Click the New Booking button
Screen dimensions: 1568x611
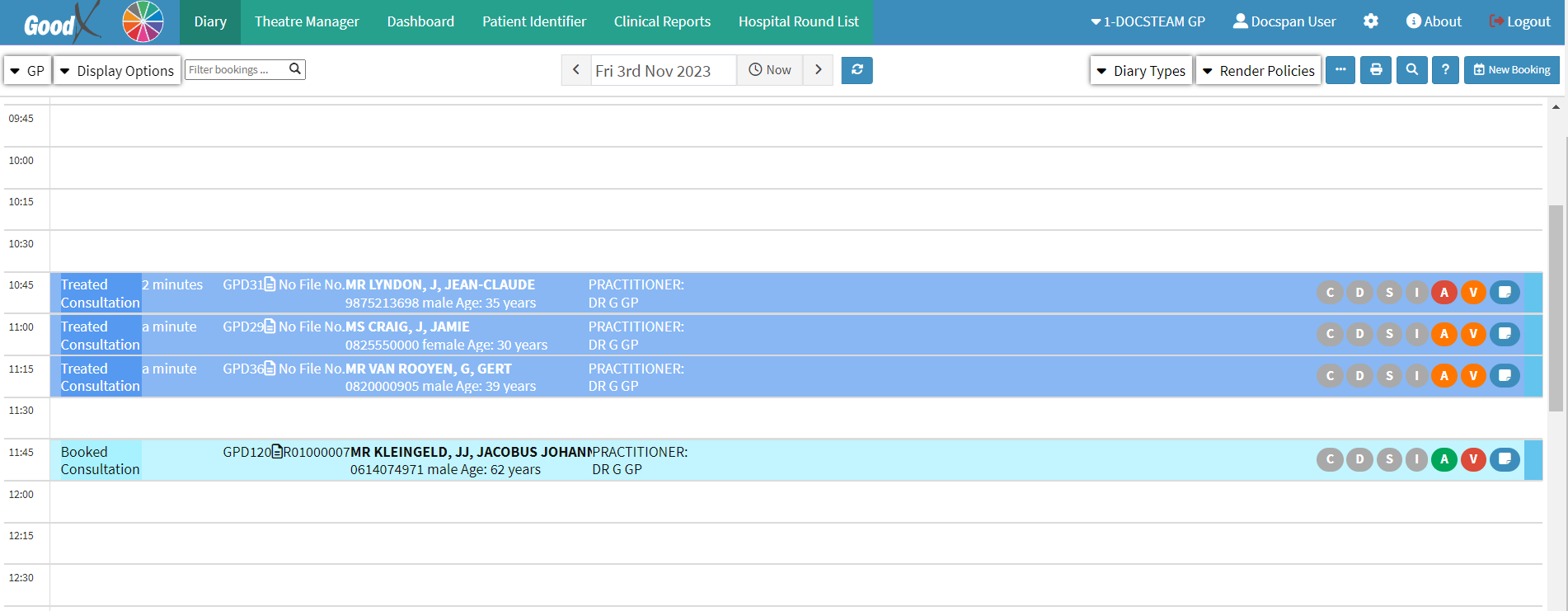click(1512, 70)
